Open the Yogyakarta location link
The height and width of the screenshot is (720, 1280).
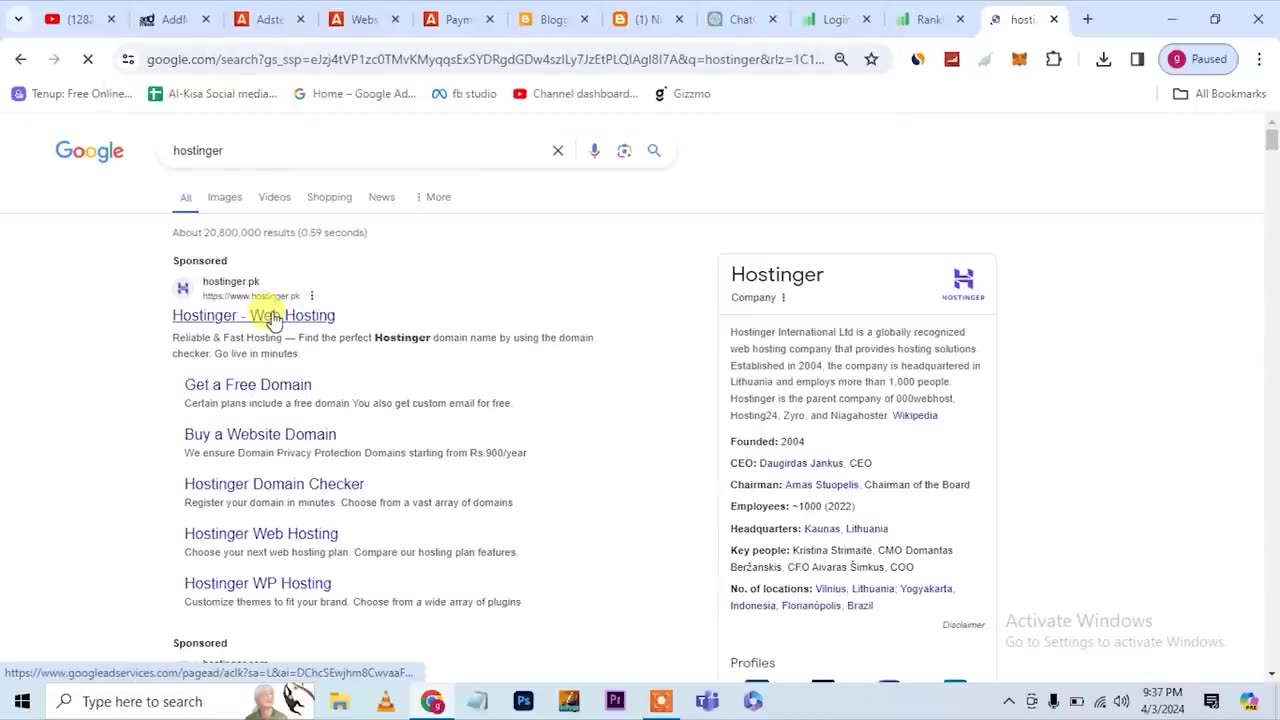[x=926, y=589]
